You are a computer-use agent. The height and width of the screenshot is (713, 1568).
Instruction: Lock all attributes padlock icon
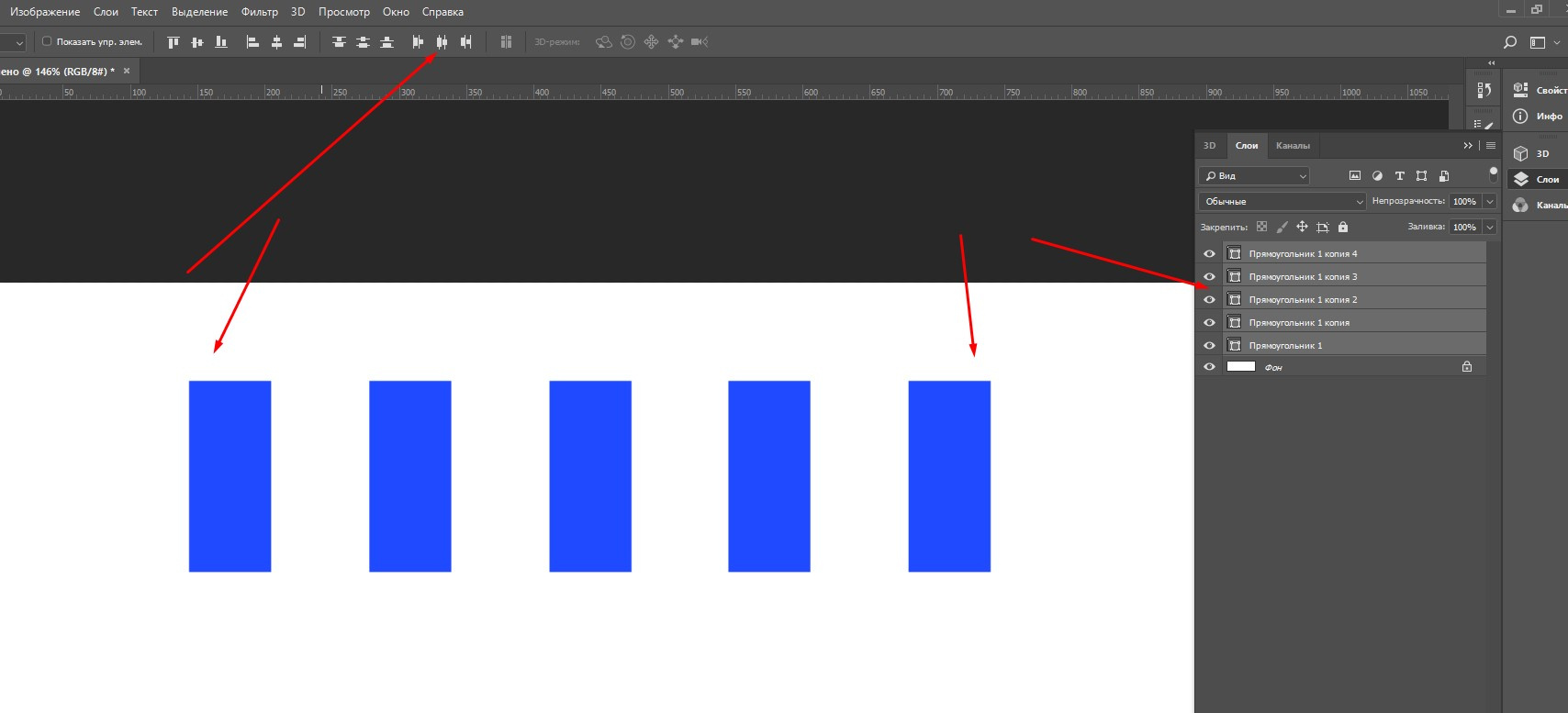point(1343,227)
